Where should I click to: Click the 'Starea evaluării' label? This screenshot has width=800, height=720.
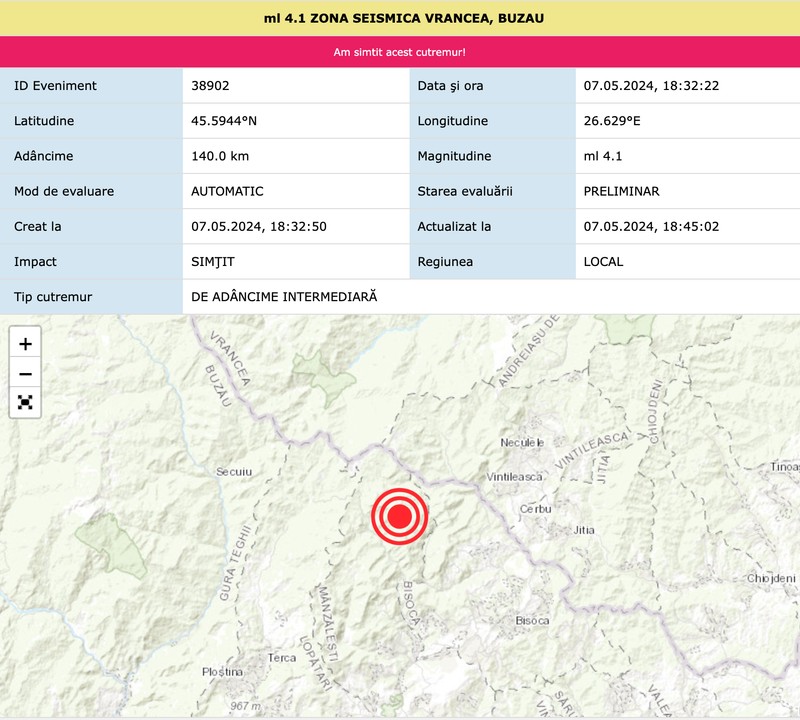[x=465, y=191]
